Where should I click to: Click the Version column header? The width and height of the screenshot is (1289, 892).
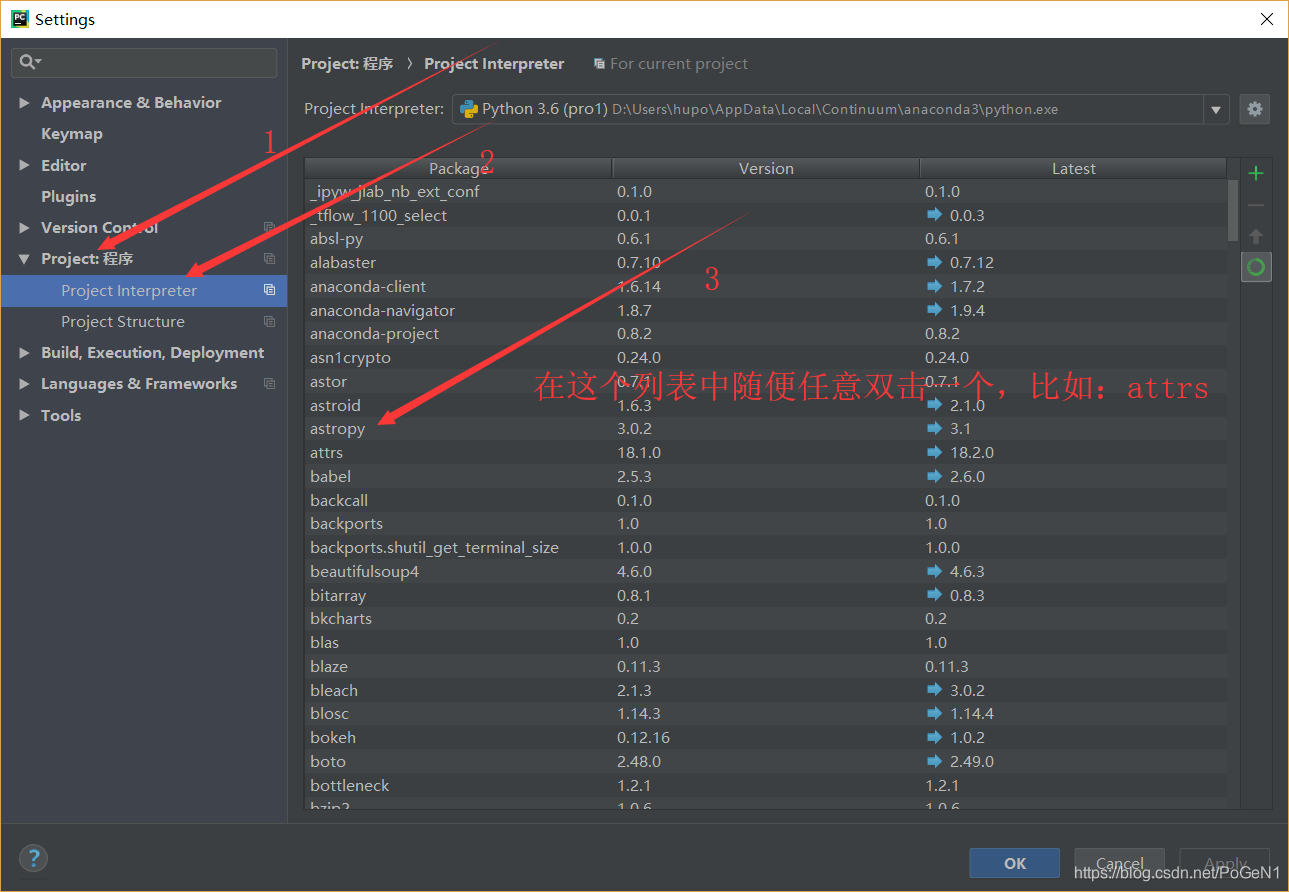(x=766, y=168)
